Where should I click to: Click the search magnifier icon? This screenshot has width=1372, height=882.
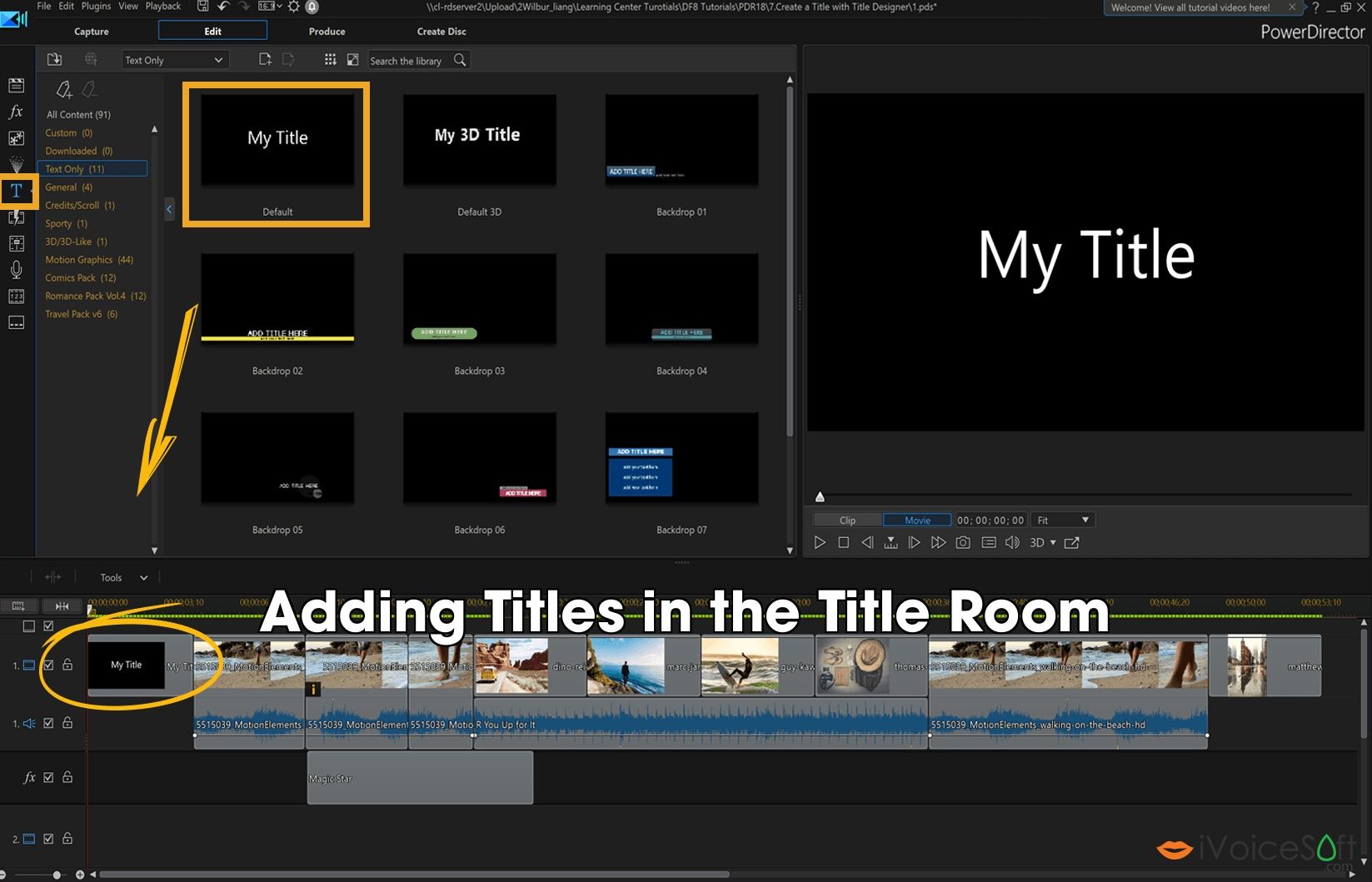click(x=460, y=60)
